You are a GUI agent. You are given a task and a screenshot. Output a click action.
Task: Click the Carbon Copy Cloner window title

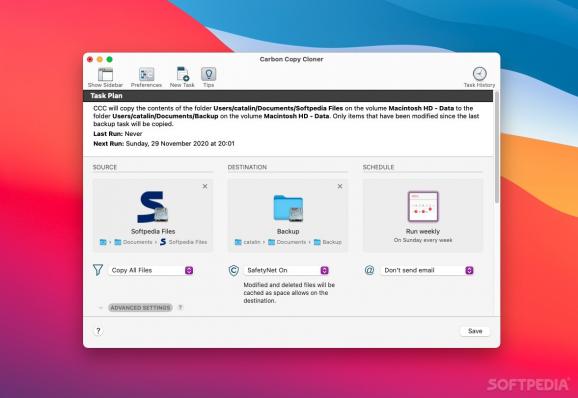coord(291,59)
